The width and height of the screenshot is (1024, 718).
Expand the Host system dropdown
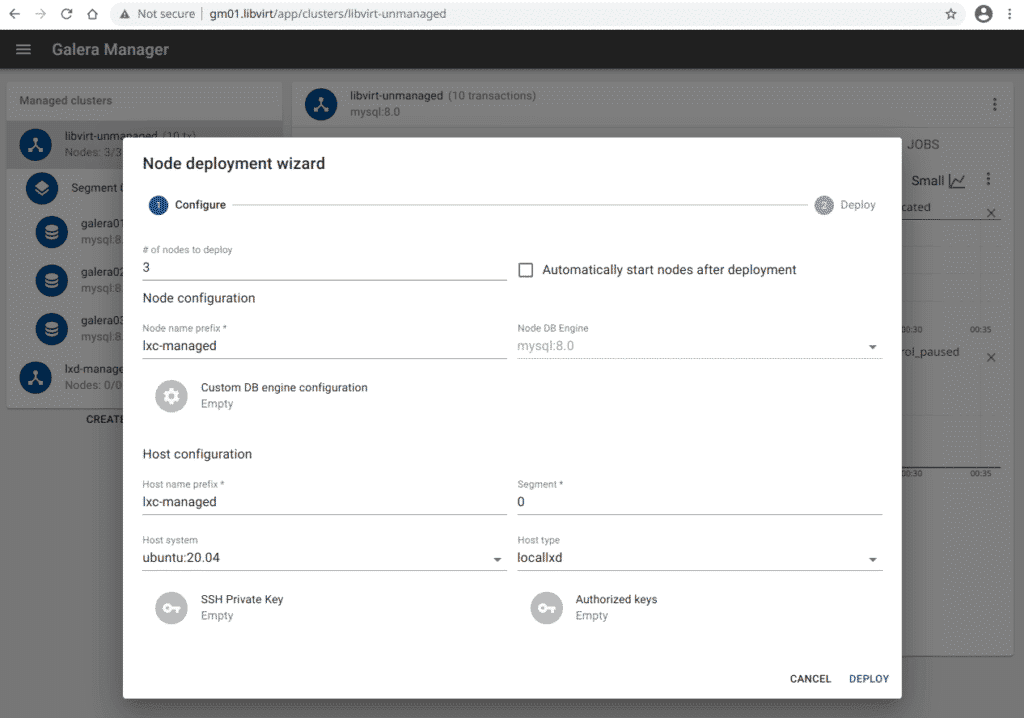pyautogui.click(x=498, y=559)
